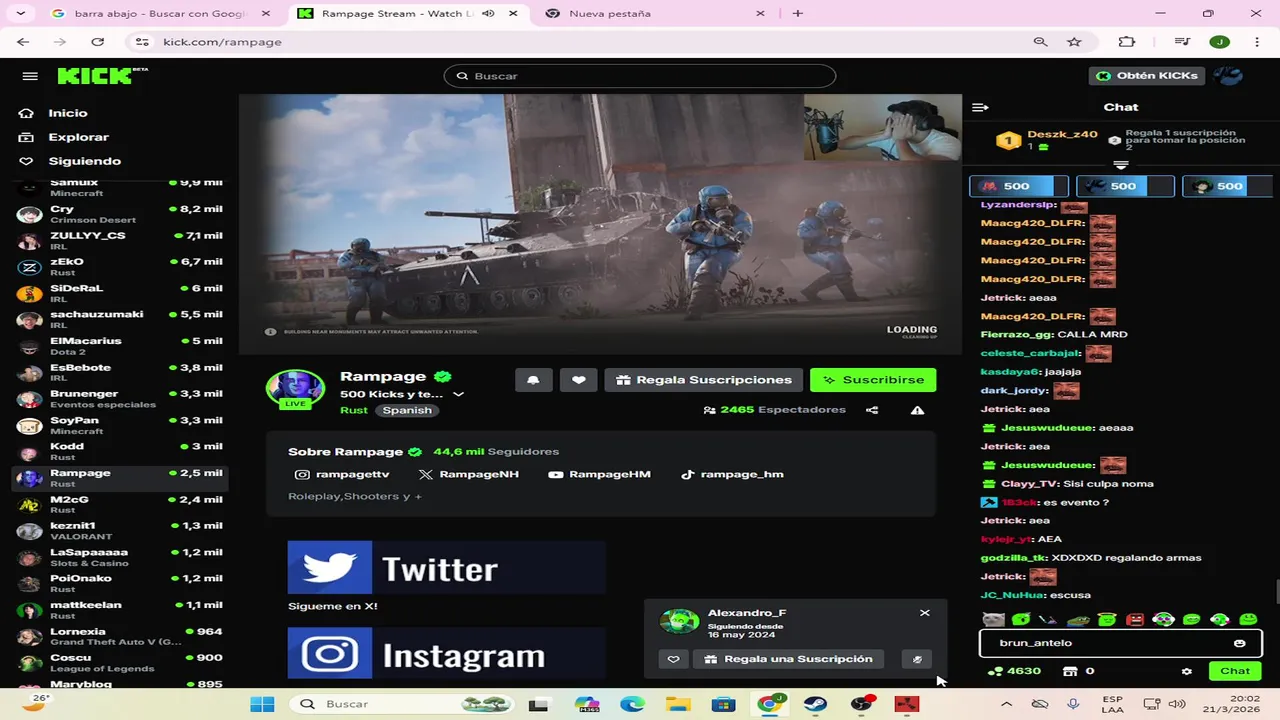Focus the Buscar search field on Kick

(640, 76)
